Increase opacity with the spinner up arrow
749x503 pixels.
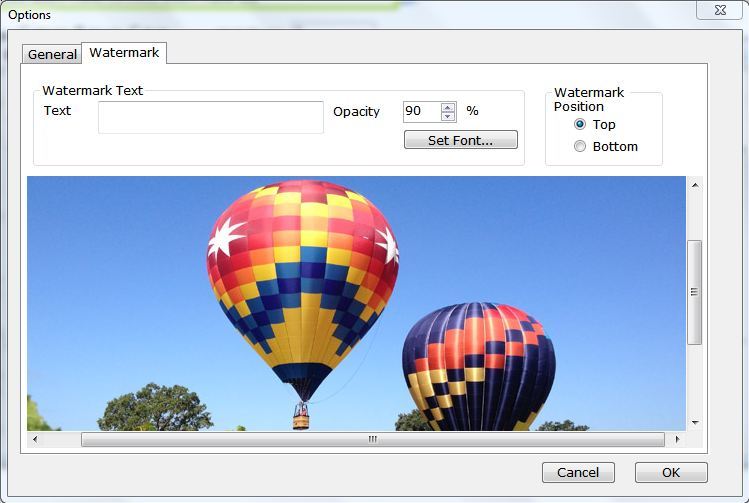tap(448, 107)
